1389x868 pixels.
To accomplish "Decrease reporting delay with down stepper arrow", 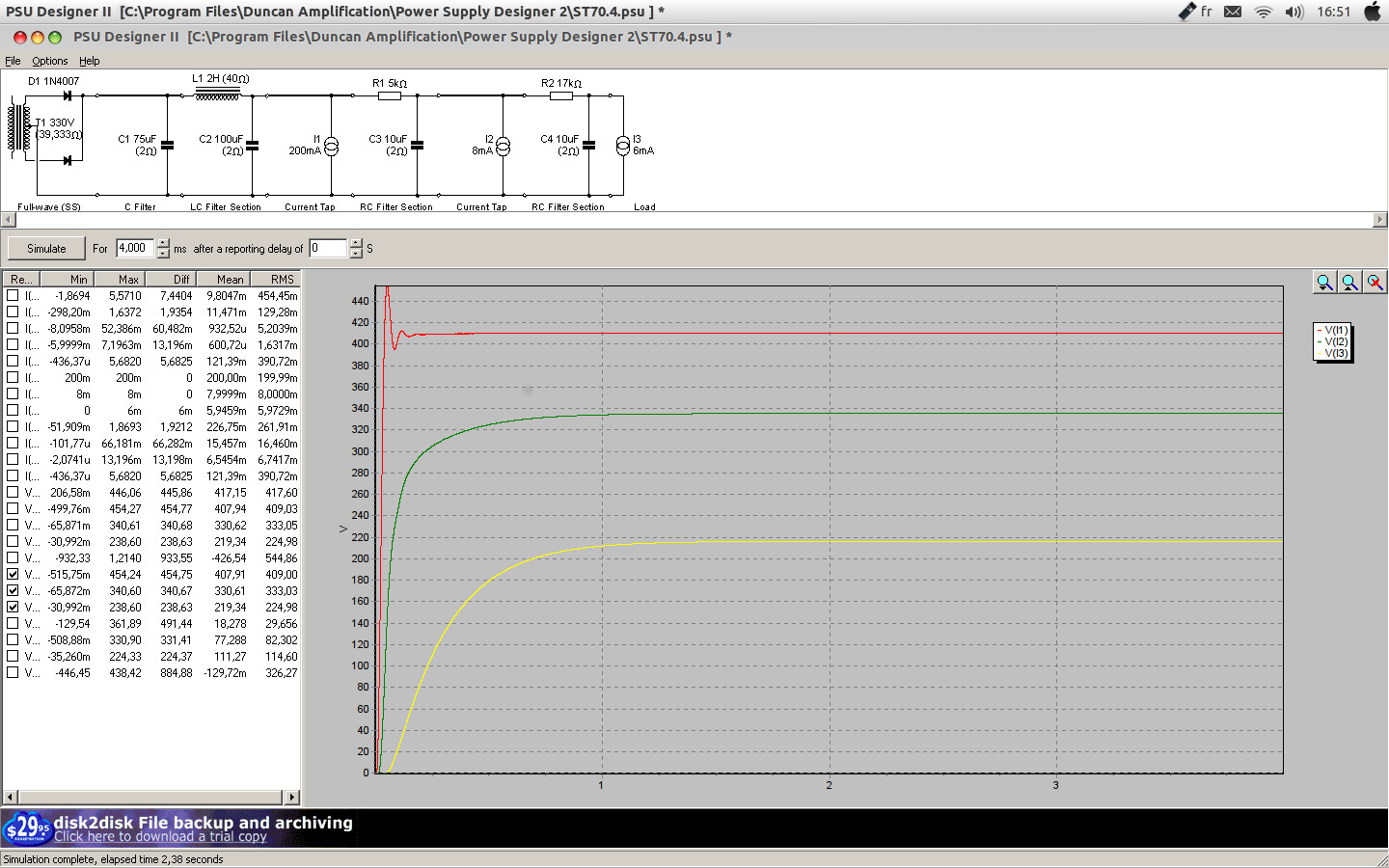I will pyautogui.click(x=356, y=254).
